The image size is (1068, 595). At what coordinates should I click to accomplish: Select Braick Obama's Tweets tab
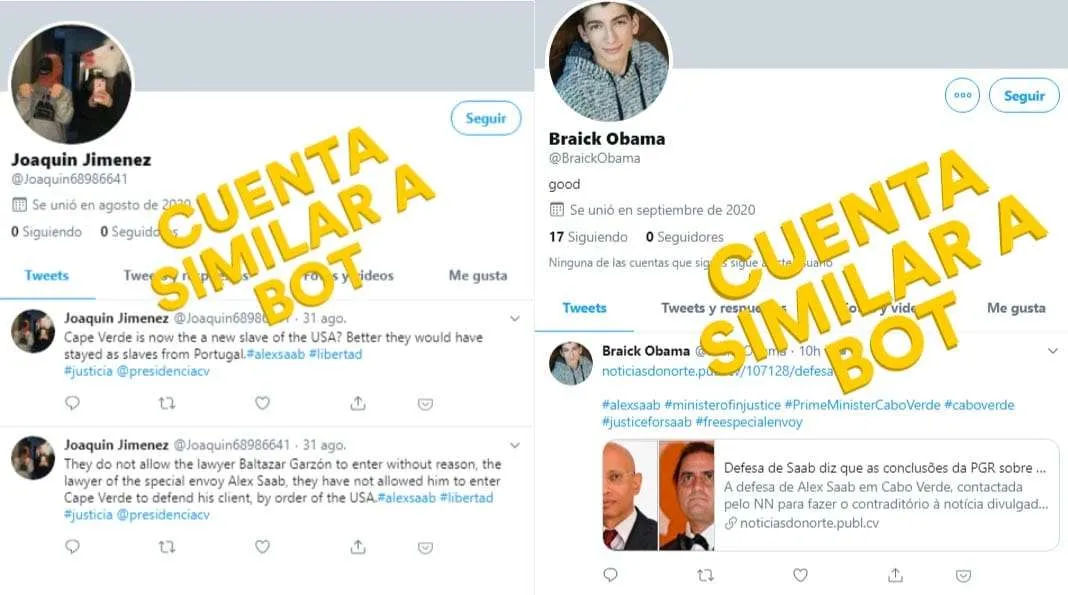[584, 308]
